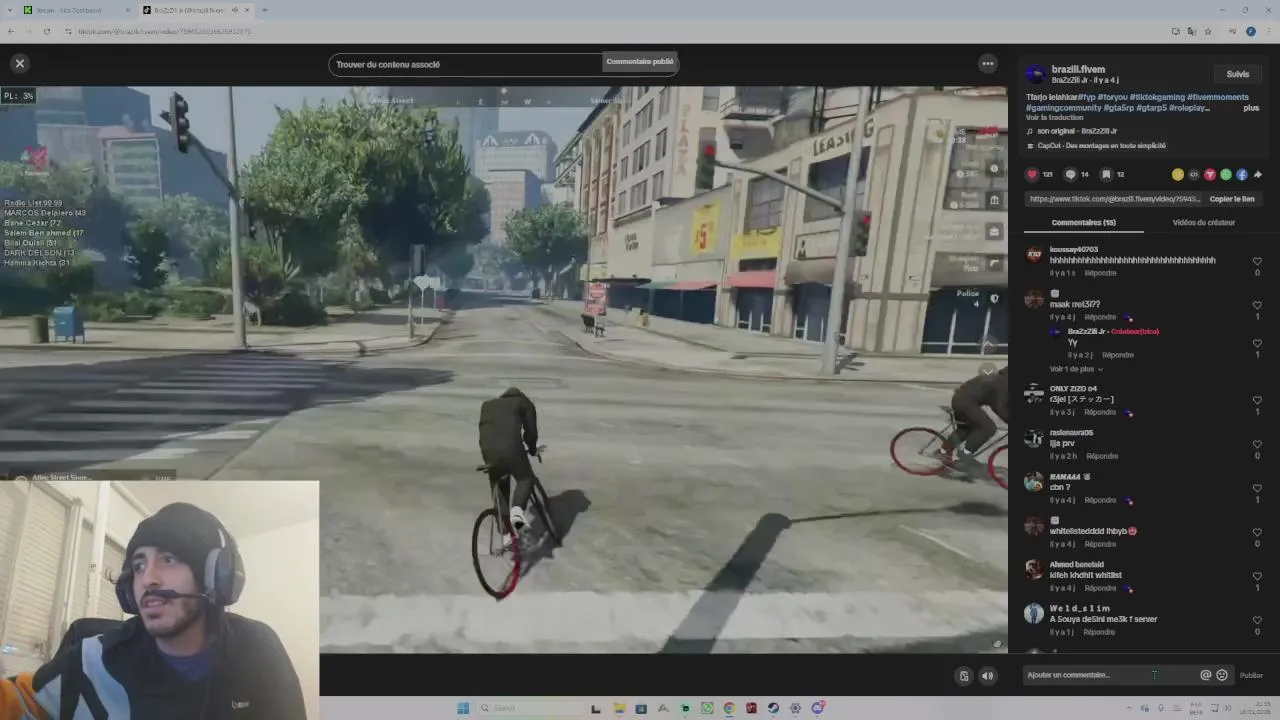
Task: Bookmark the page with star icon
Action: click(1207, 31)
